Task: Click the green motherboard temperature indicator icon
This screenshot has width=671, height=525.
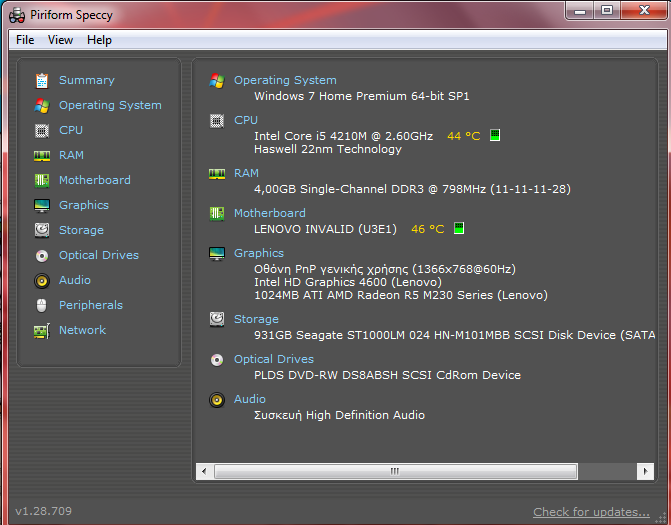Action: [459, 228]
